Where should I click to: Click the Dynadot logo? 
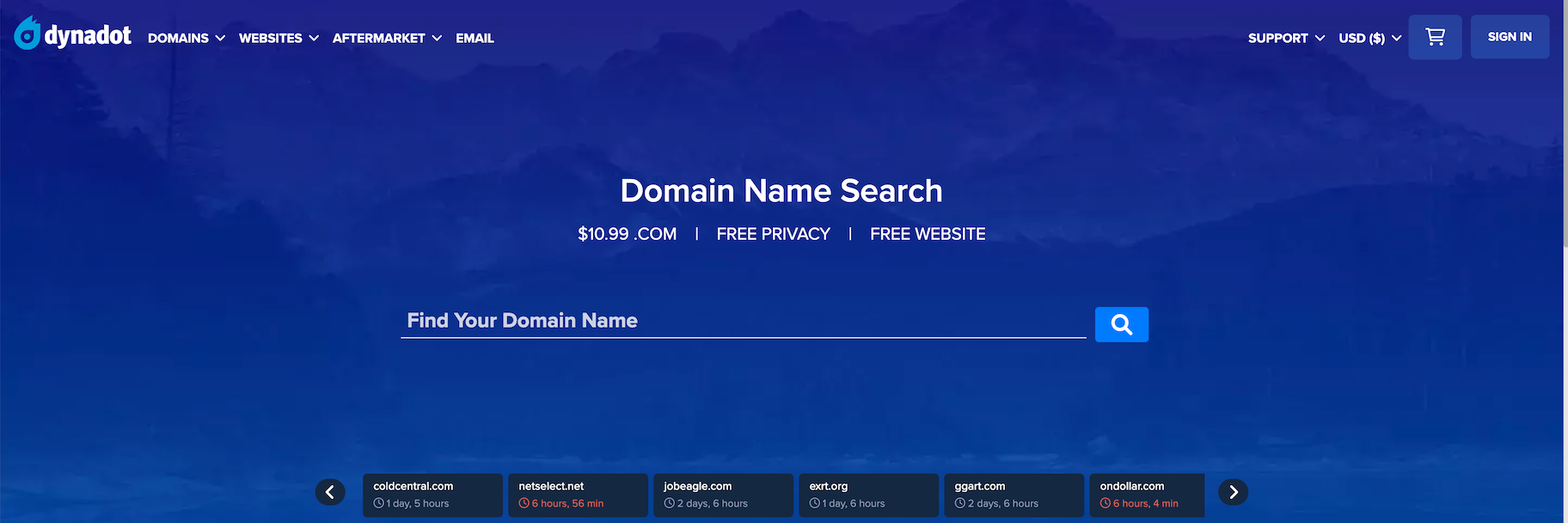point(73,35)
